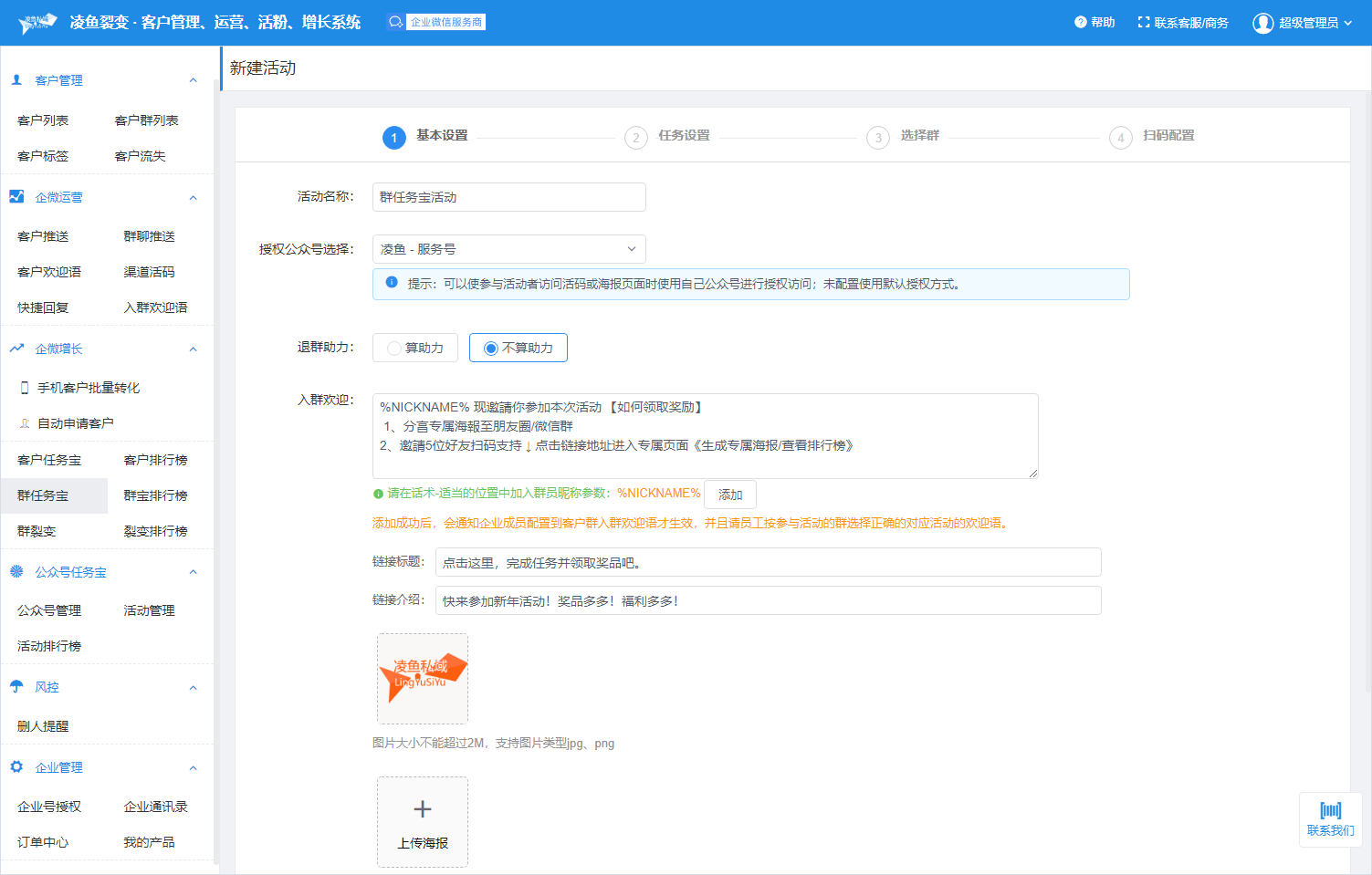This screenshot has height=875, width=1372.
Task: Select the 不算助力 radio option
Action: pos(491,349)
